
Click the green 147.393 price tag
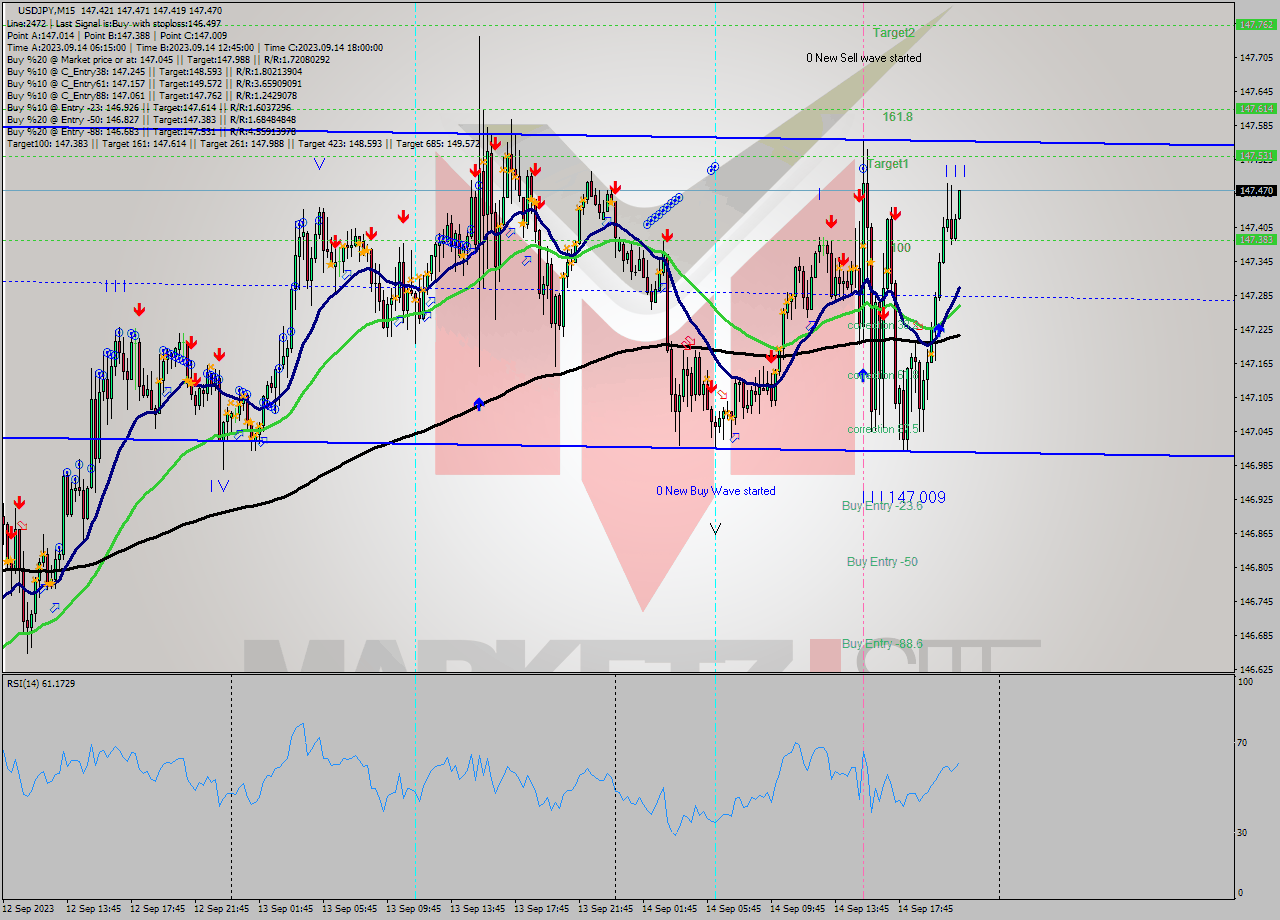point(1255,239)
